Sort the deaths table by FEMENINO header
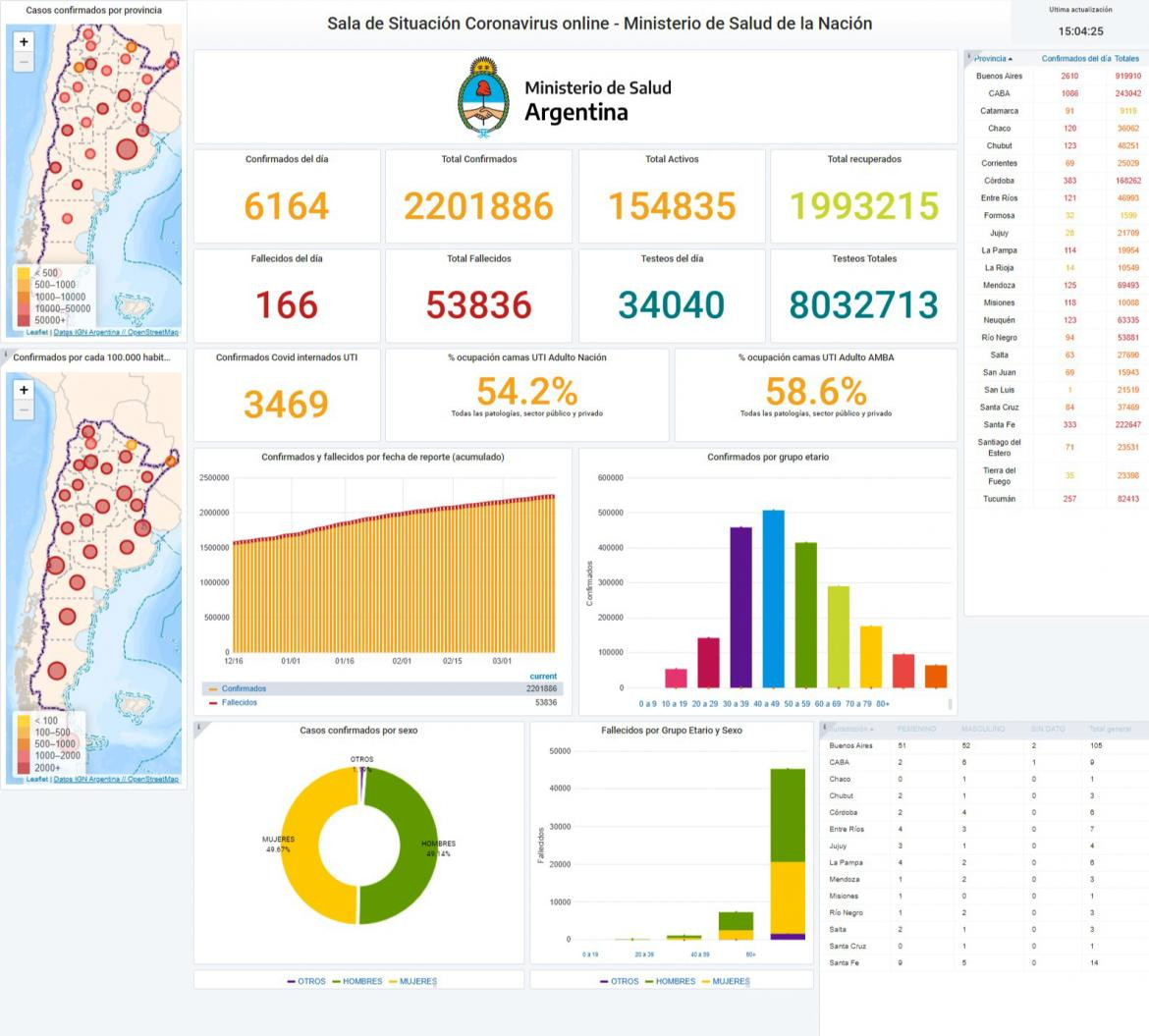The image size is (1149, 1036). click(916, 729)
